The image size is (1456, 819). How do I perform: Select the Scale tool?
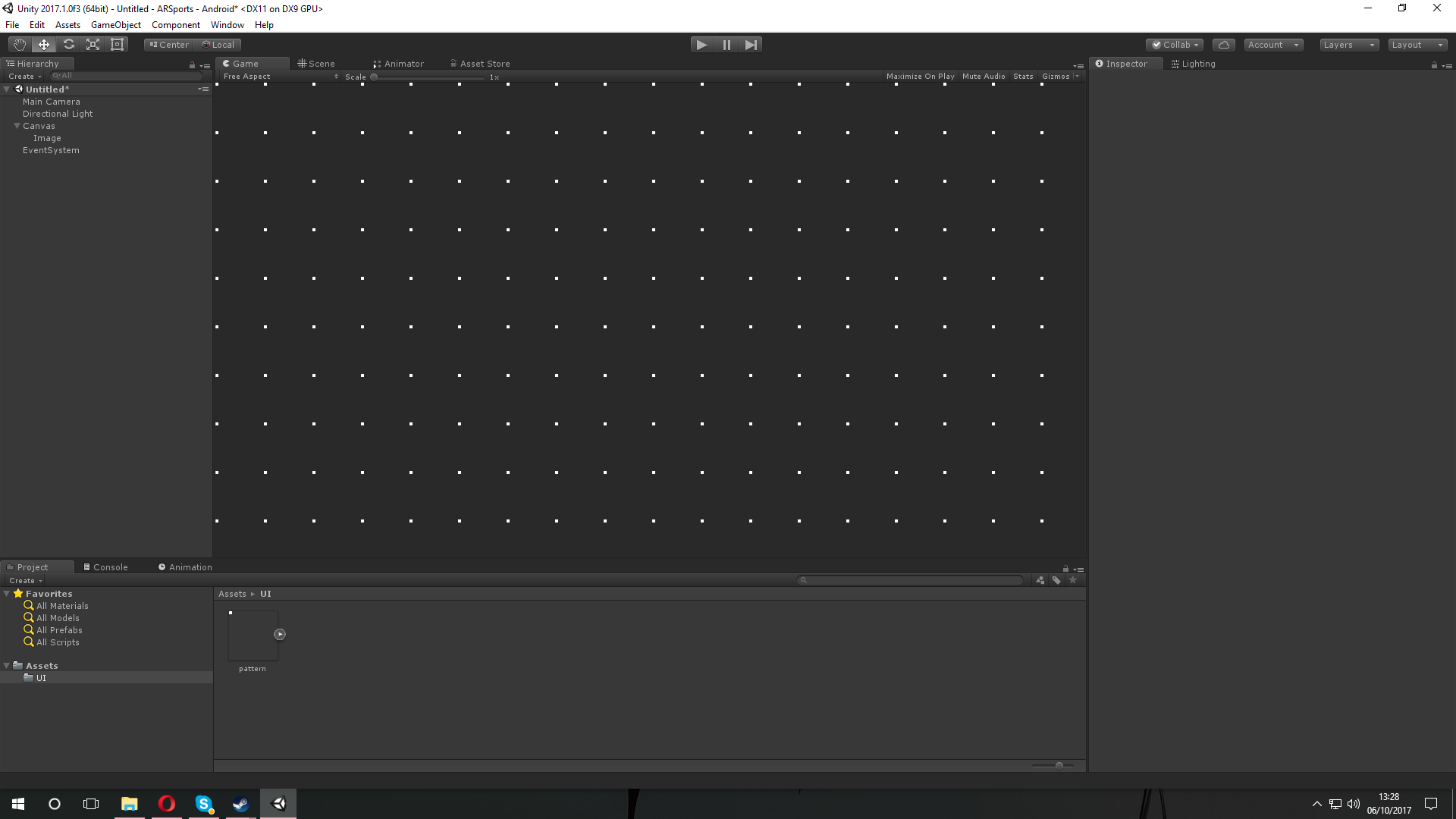point(93,45)
